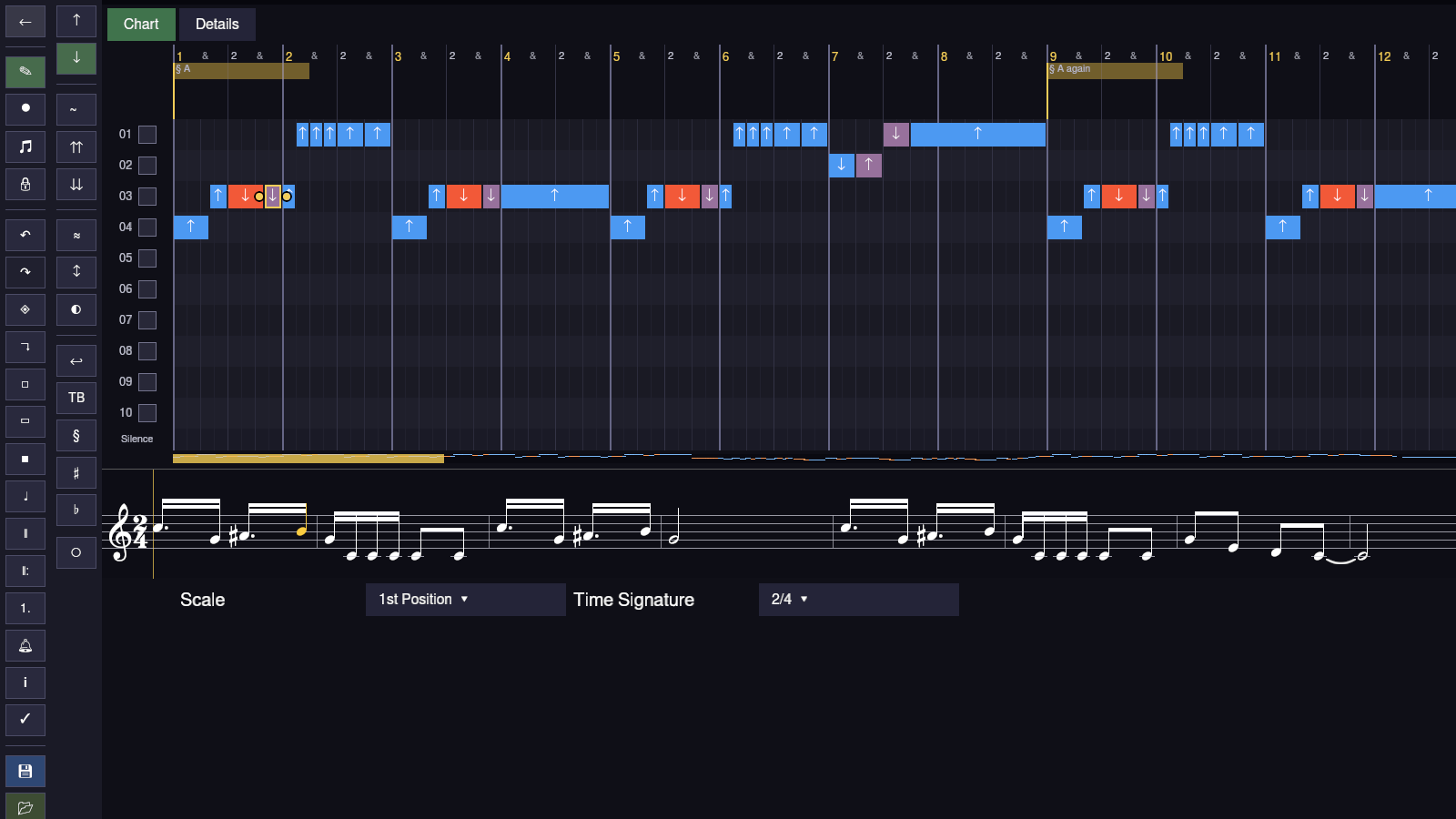Click the repeat barline icon

click(x=25, y=571)
